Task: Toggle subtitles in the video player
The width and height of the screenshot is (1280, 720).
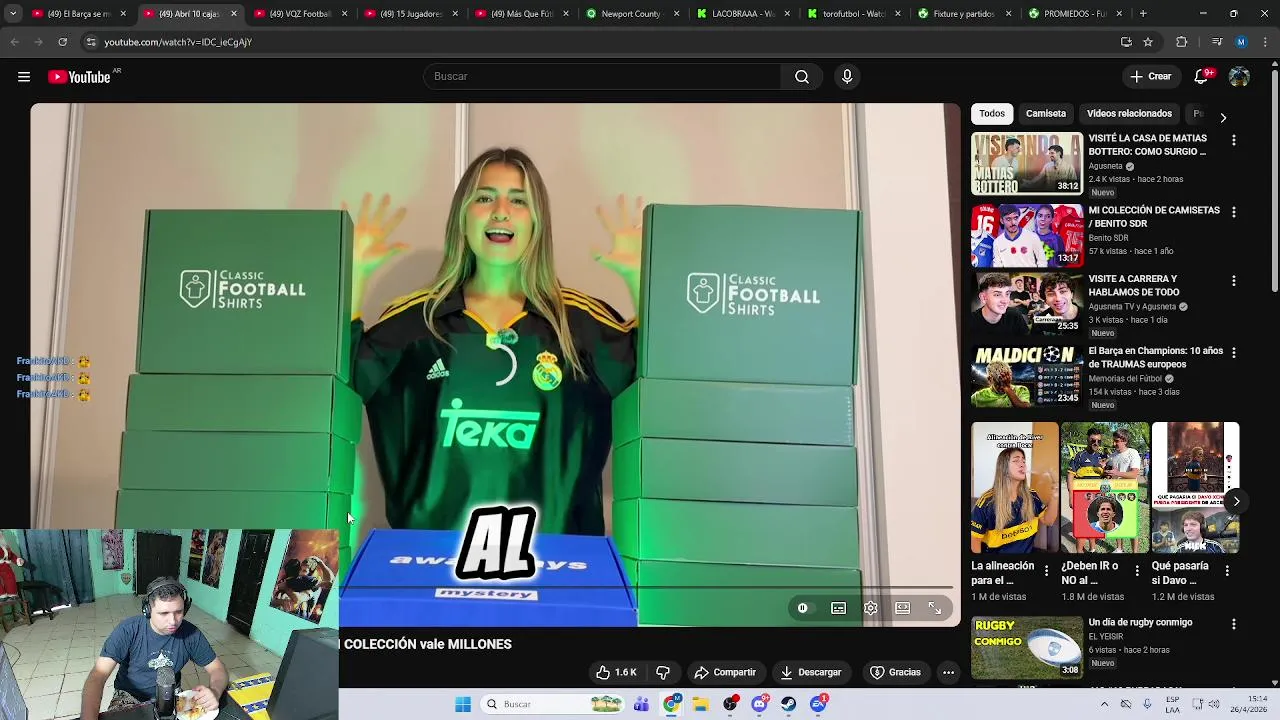Action: 839,608
